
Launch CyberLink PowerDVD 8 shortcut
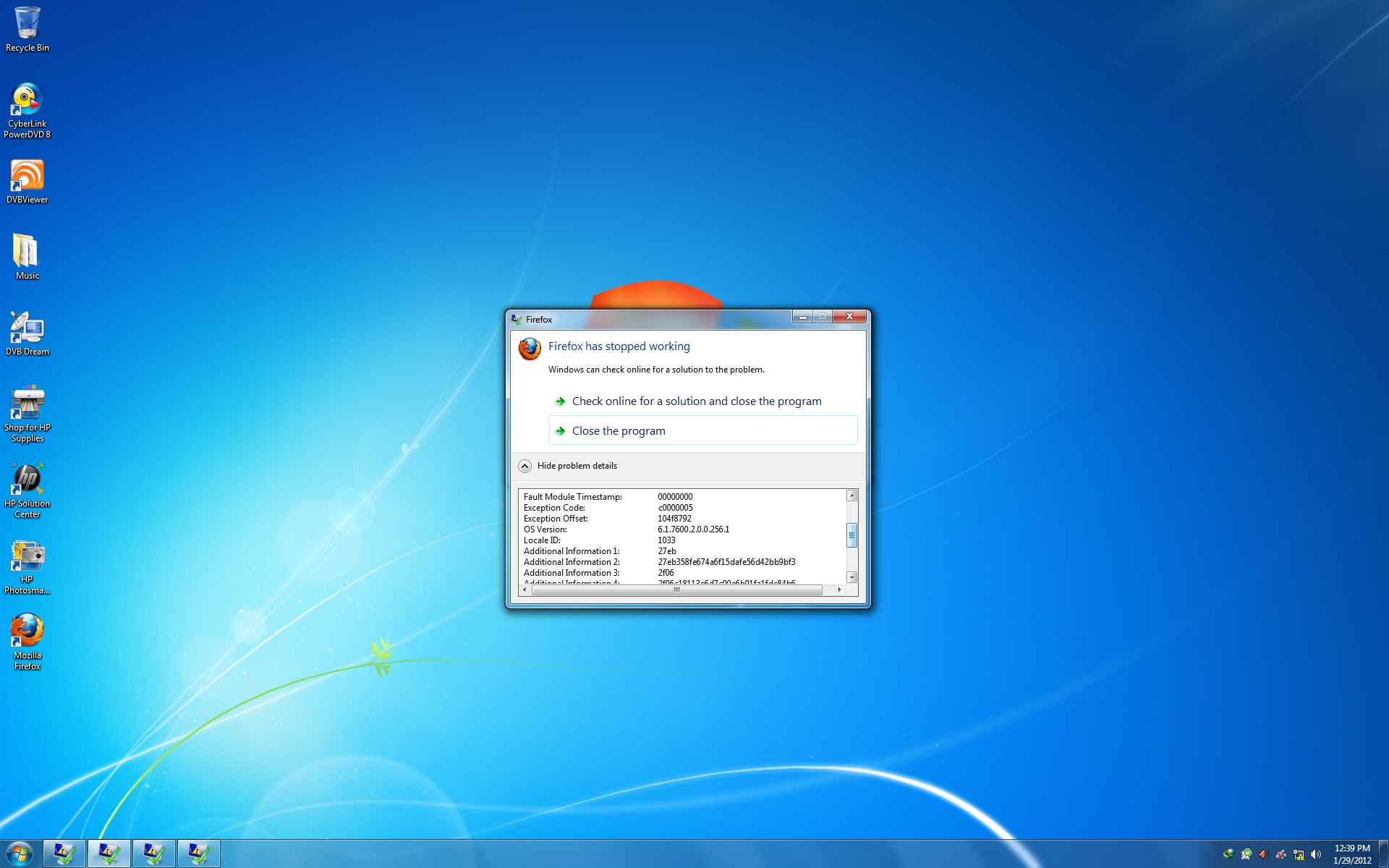click(27, 111)
